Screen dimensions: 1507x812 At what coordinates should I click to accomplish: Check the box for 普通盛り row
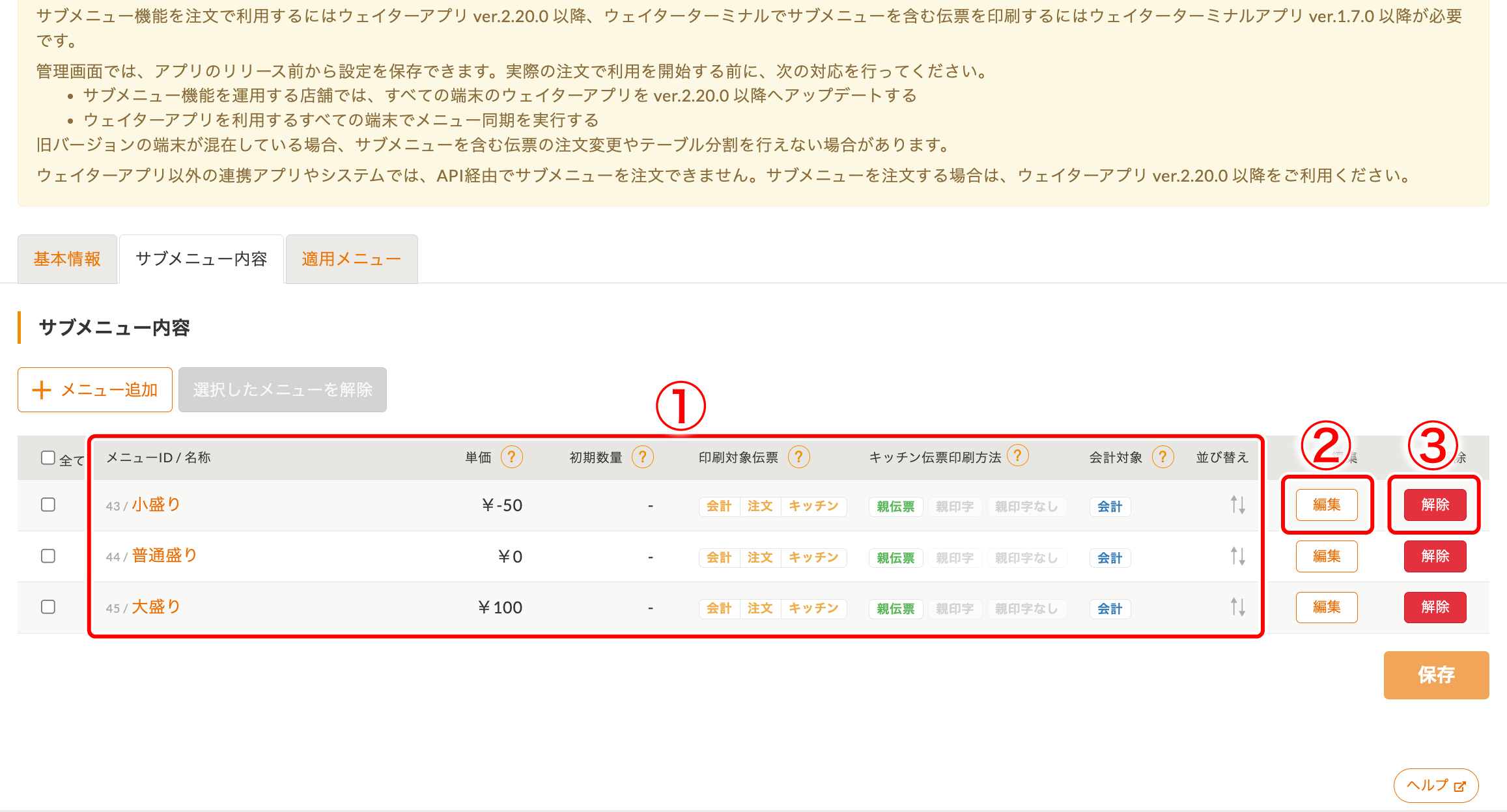[x=48, y=556]
